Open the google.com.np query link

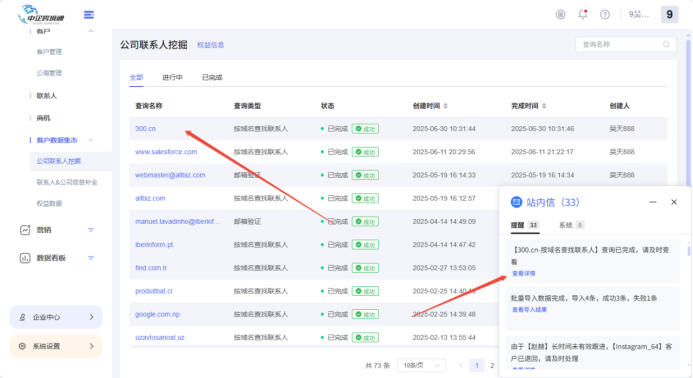(157, 314)
